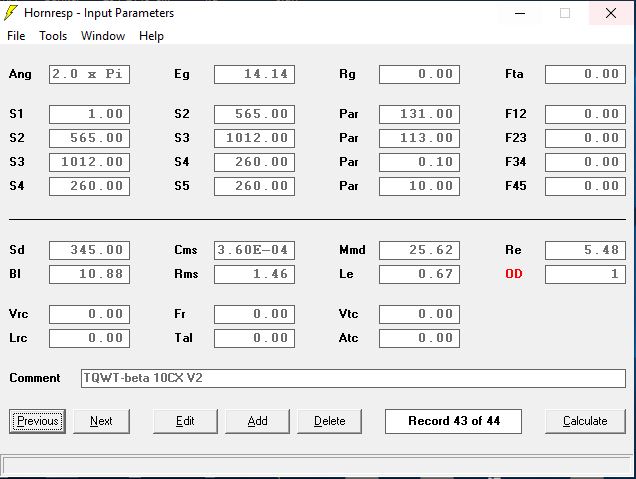Select the Mmd field showing 25.62
Viewport: 636px width, 479px height.
coord(419,250)
